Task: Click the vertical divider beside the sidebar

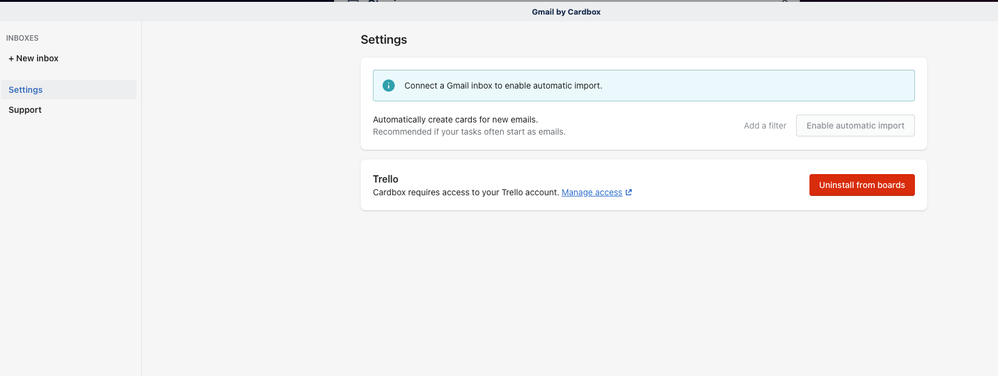Action: click(x=141, y=198)
